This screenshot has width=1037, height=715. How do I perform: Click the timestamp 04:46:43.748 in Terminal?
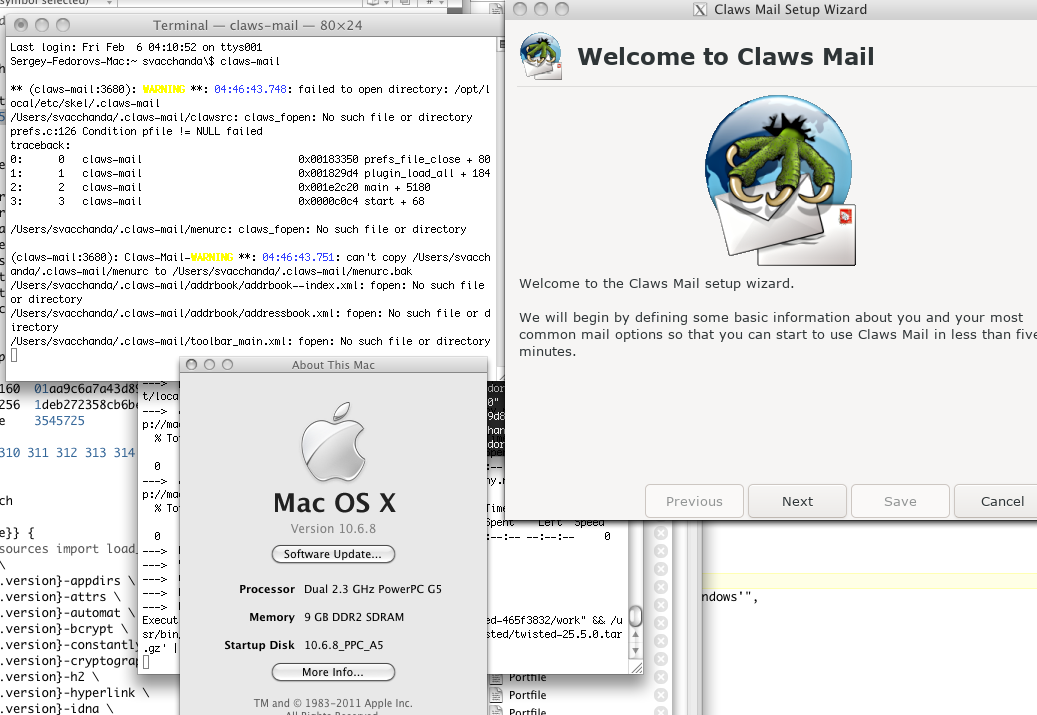coord(251,89)
